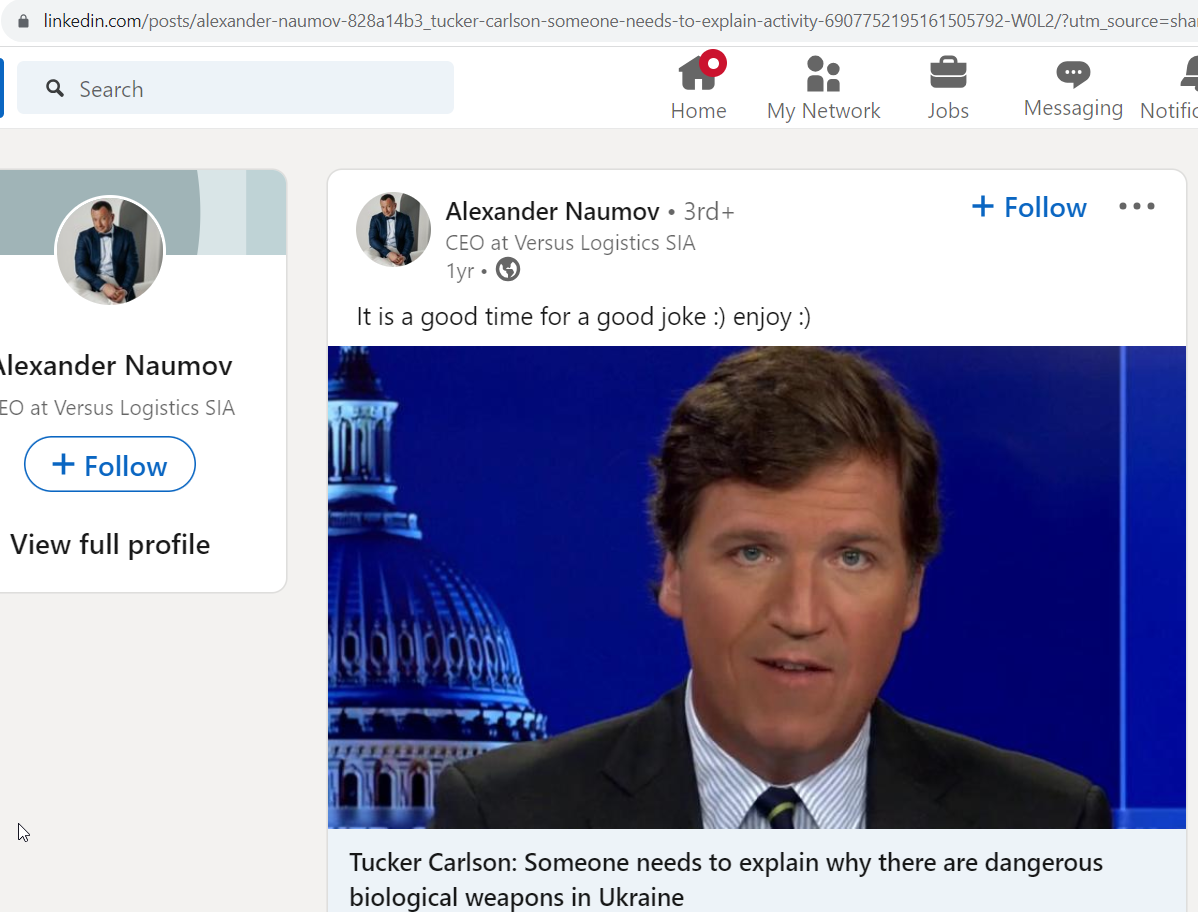Click the '1yr' post age label
This screenshot has height=912, width=1198.
(460, 270)
